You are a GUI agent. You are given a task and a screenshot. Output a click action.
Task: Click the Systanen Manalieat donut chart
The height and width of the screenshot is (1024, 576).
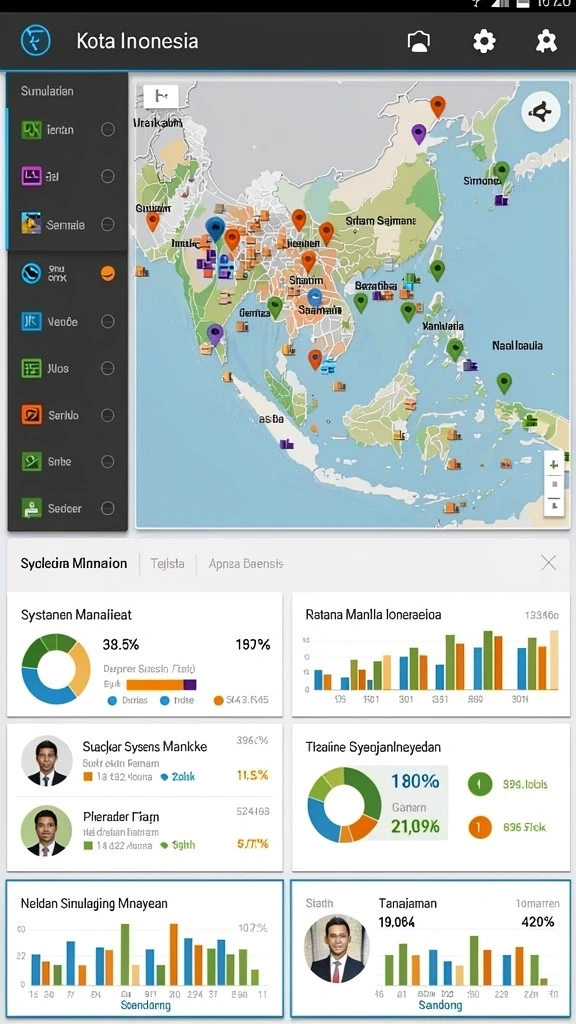[x=56, y=669]
